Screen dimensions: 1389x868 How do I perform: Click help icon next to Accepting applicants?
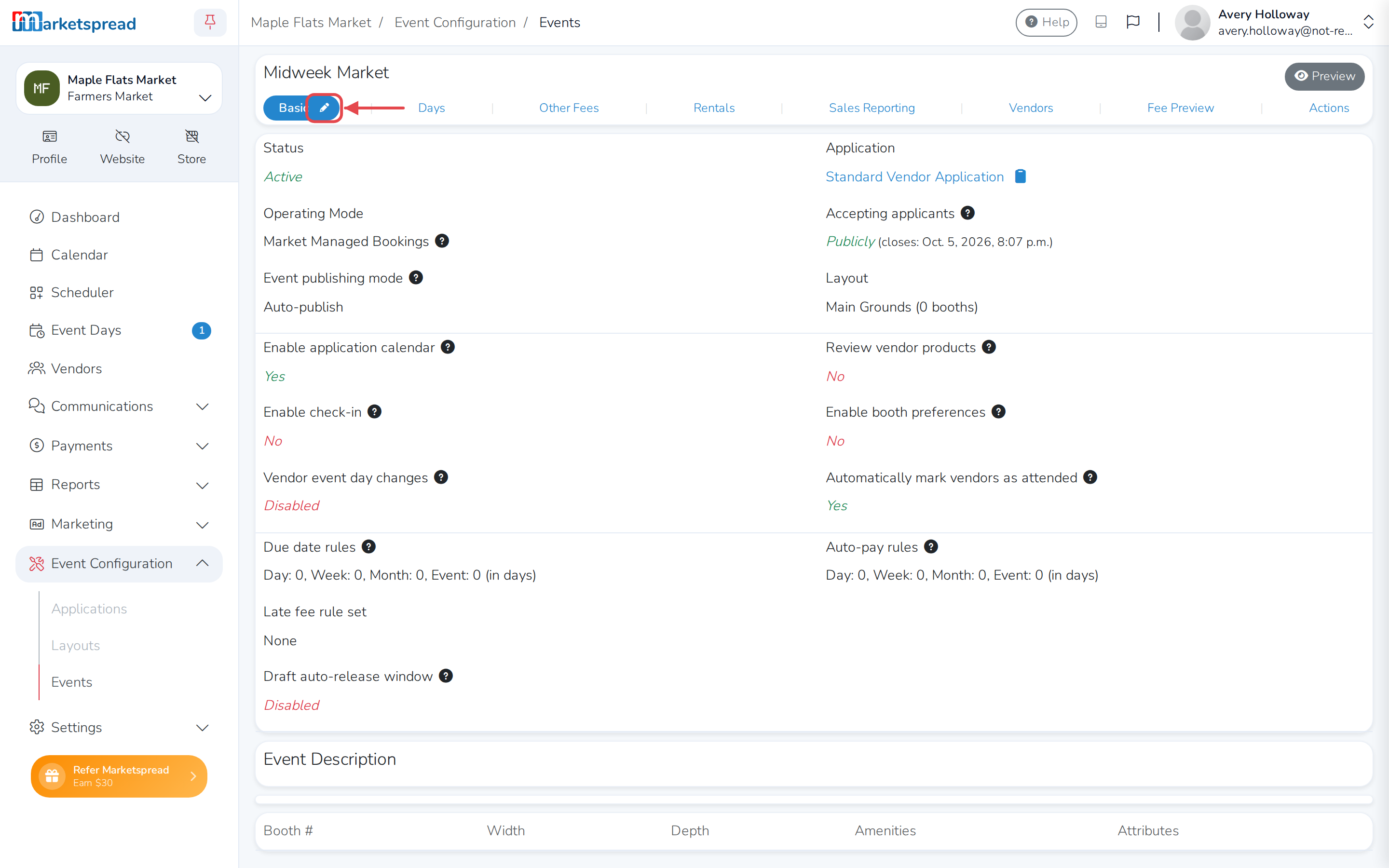coord(967,213)
